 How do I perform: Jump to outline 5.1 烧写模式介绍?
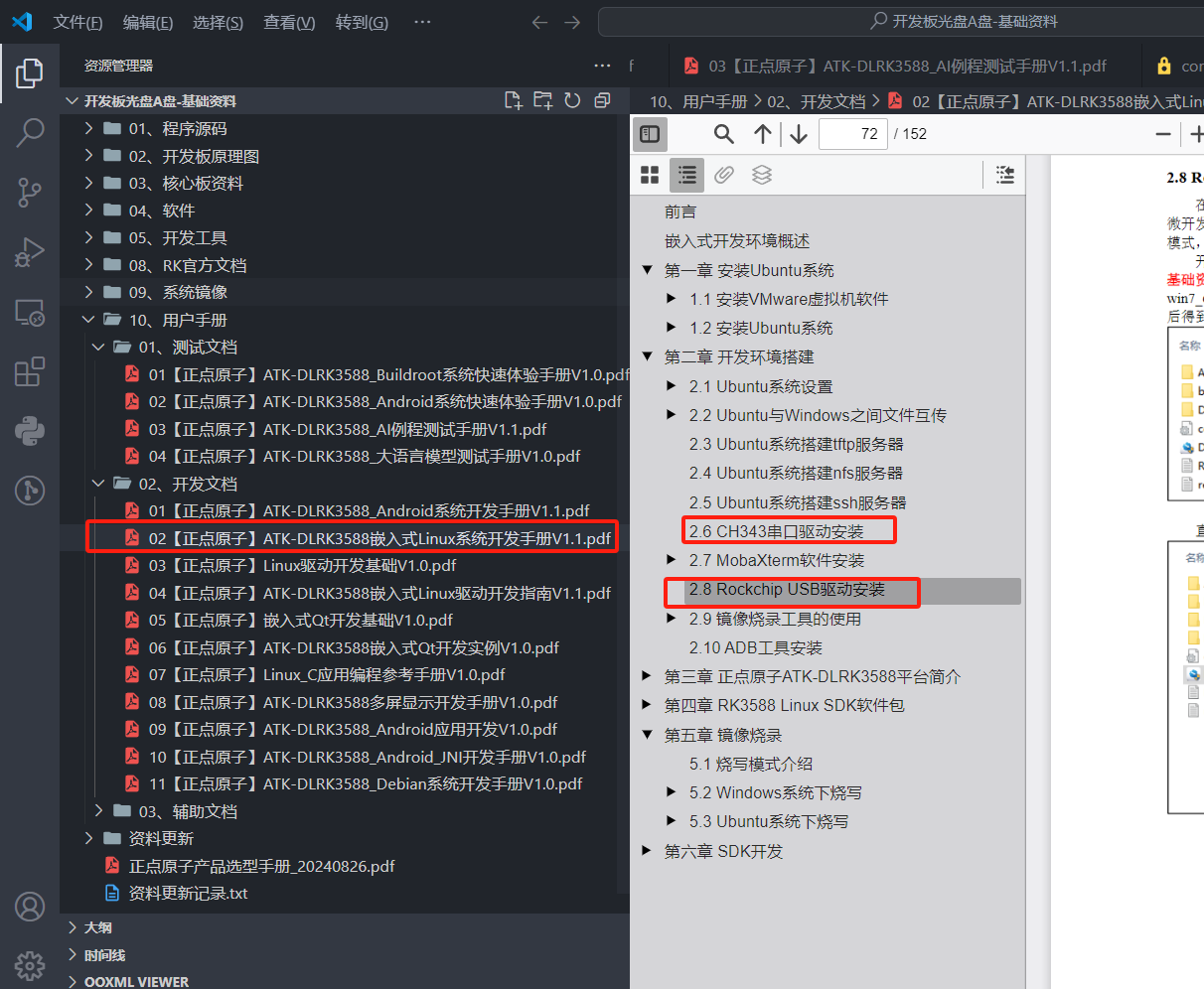751,764
